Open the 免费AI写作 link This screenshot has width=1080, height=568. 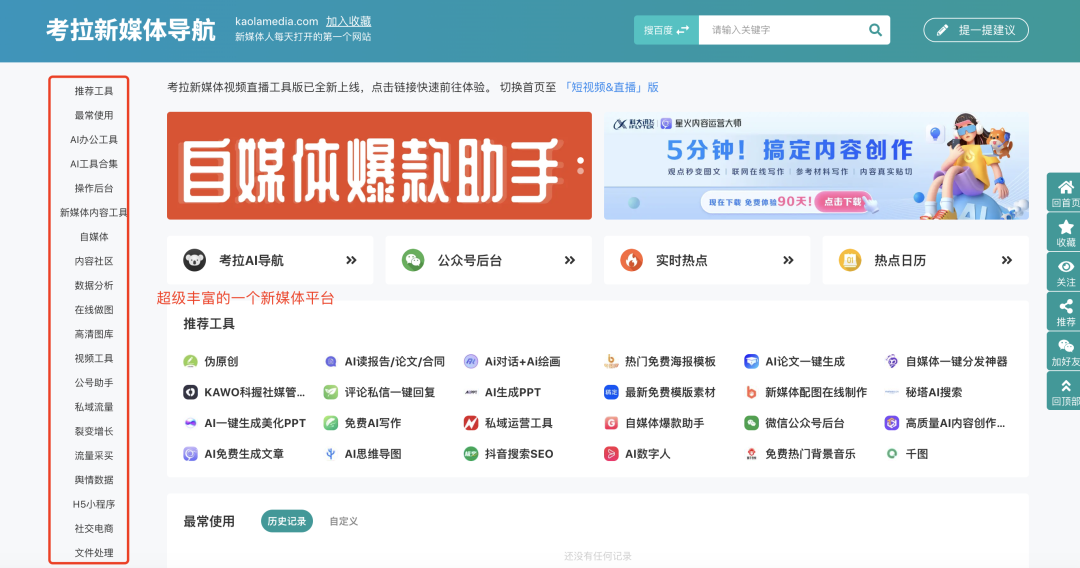(373, 423)
